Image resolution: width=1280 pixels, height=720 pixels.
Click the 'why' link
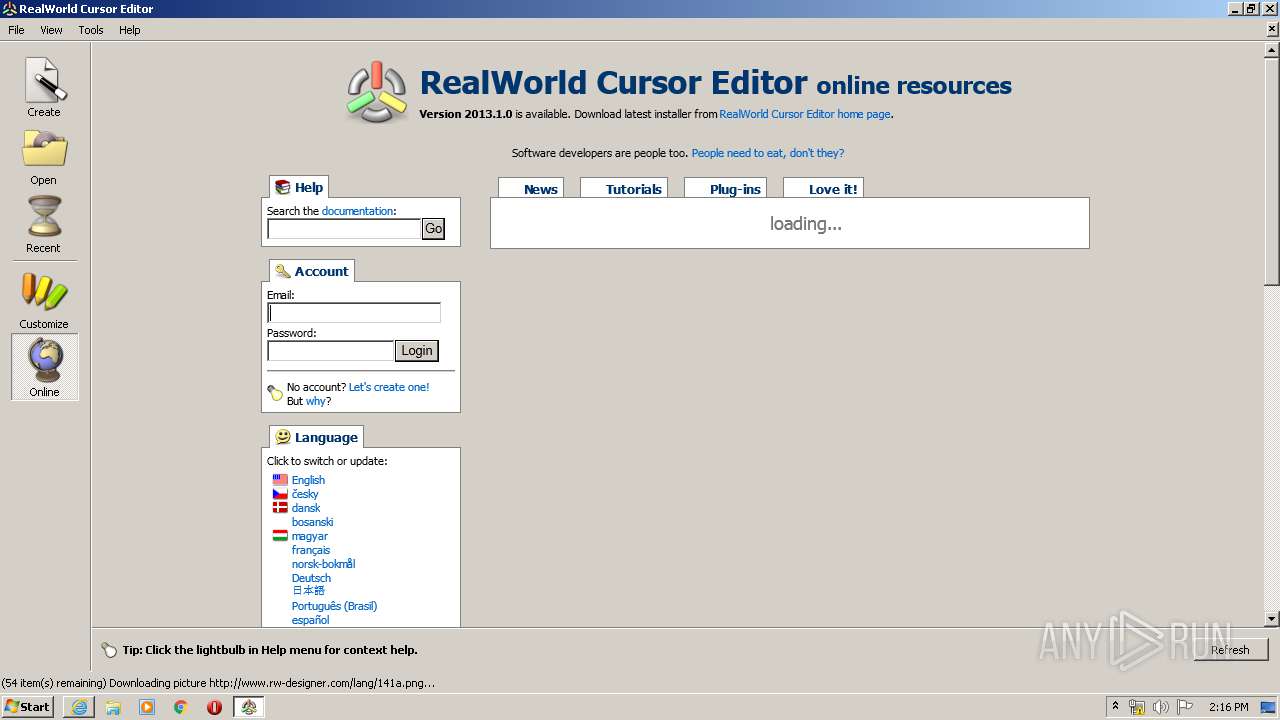pyautogui.click(x=315, y=401)
